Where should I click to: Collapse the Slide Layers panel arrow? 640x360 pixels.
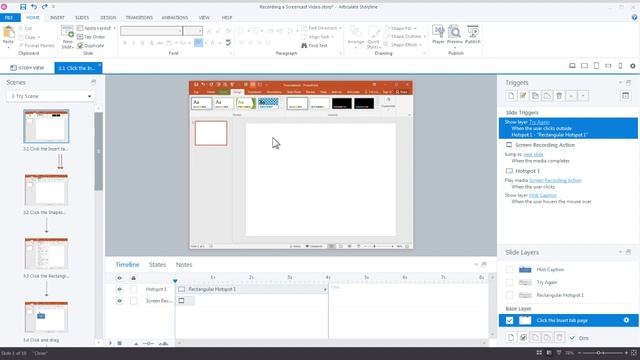pos(620,252)
